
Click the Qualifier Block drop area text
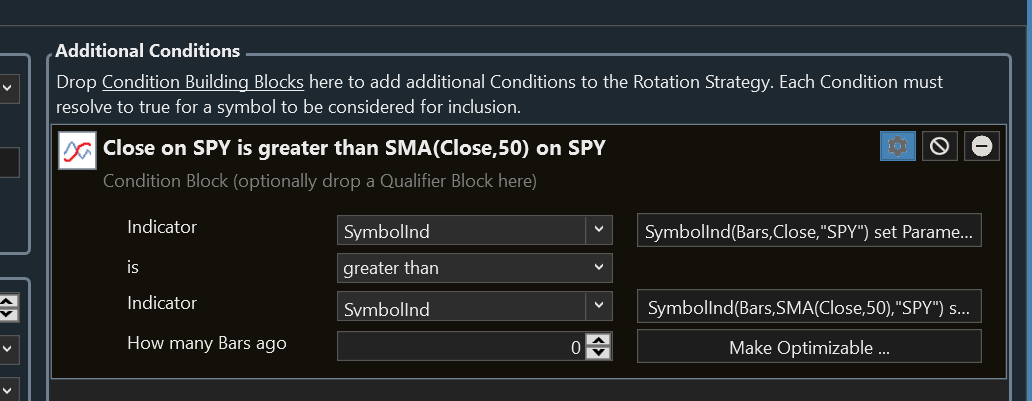coord(320,182)
